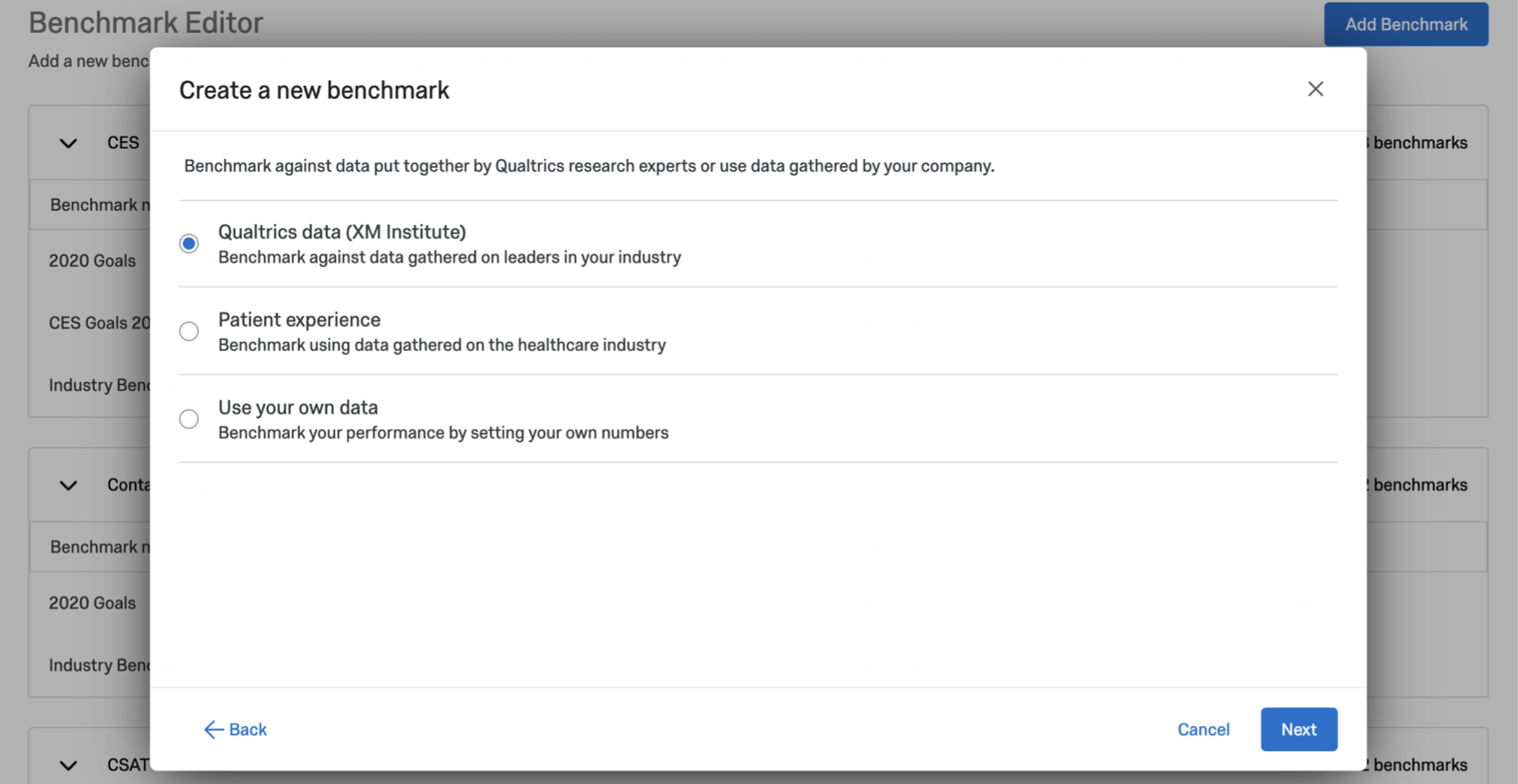This screenshot has height=784, width=1518.
Task: Select the Patient experience radio button
Action: point(189,331)
